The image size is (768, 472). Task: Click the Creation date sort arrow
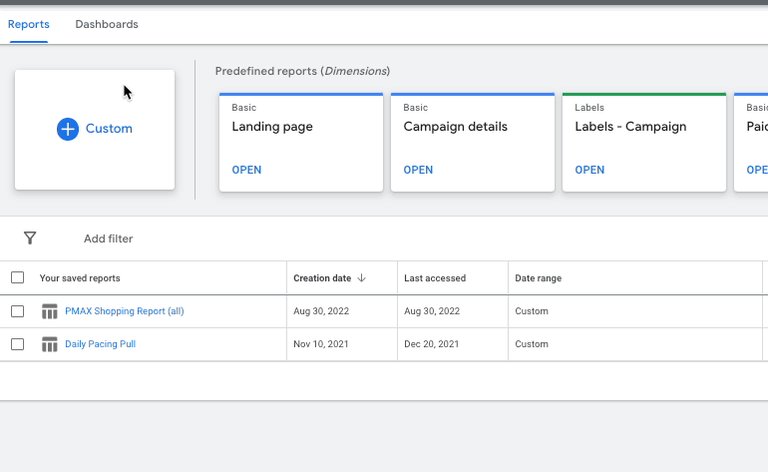(361, 278)
